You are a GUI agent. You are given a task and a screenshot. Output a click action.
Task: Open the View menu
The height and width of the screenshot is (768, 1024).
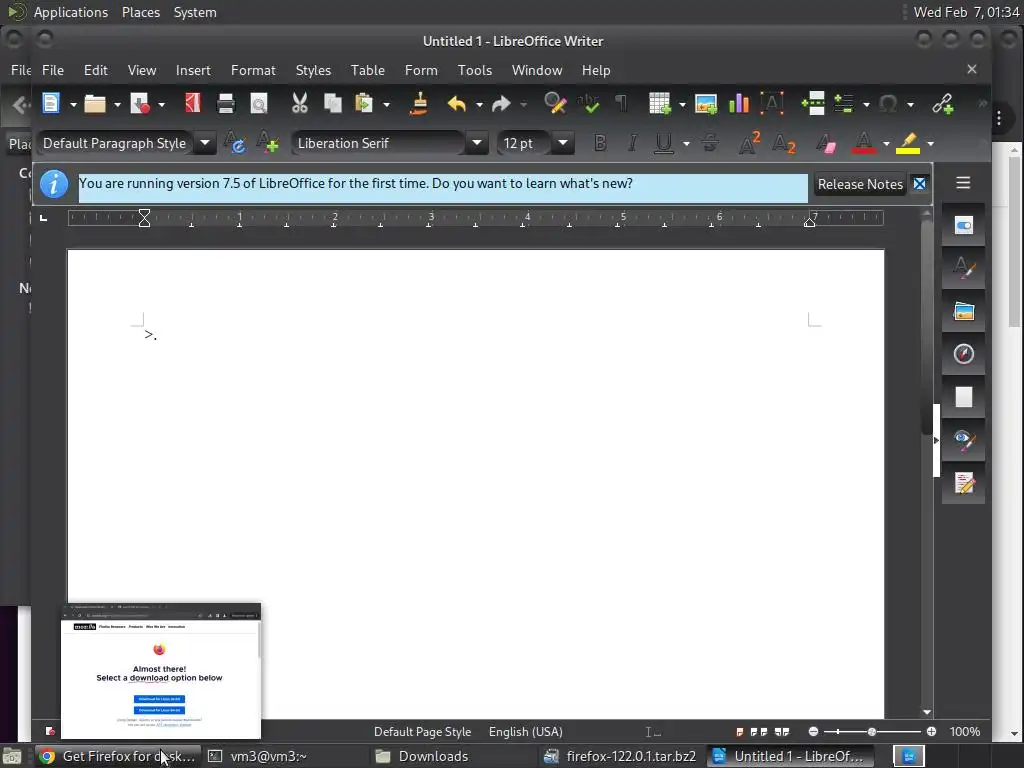point(142,70)
